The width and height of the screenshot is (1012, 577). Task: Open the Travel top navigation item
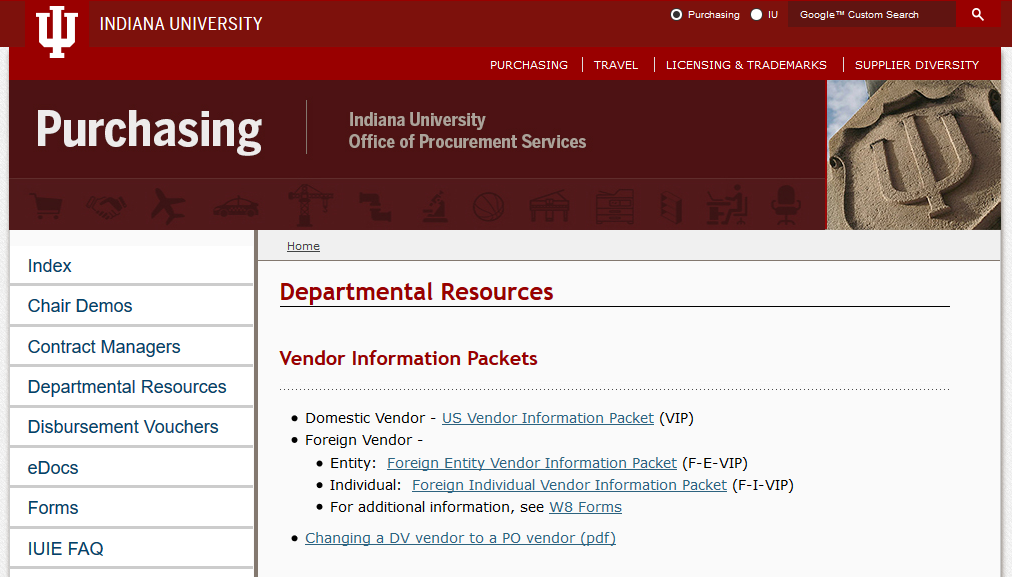[x=616, y=65]
